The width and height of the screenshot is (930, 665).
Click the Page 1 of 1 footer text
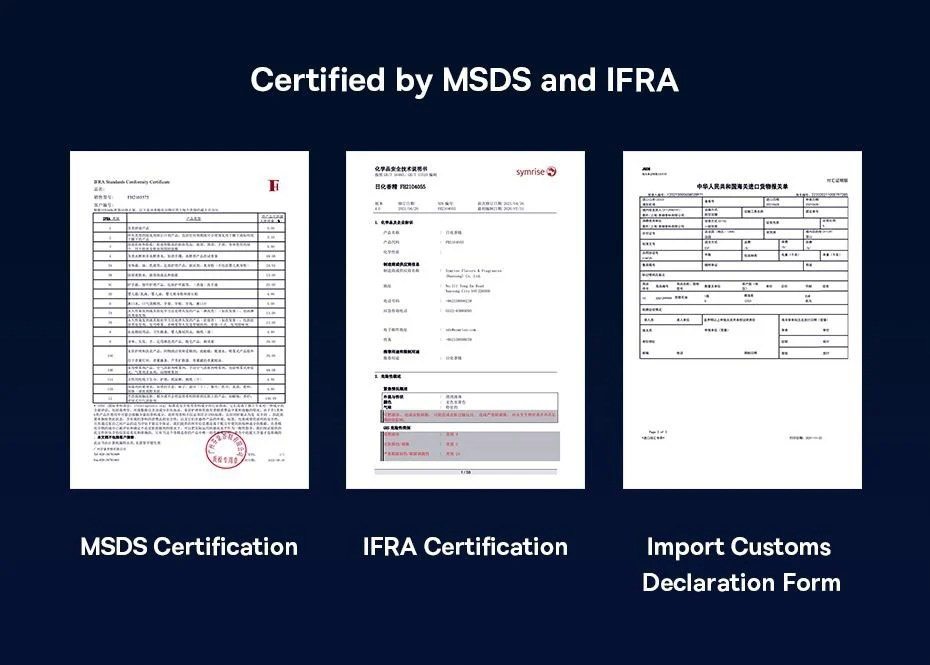[657, 432]
